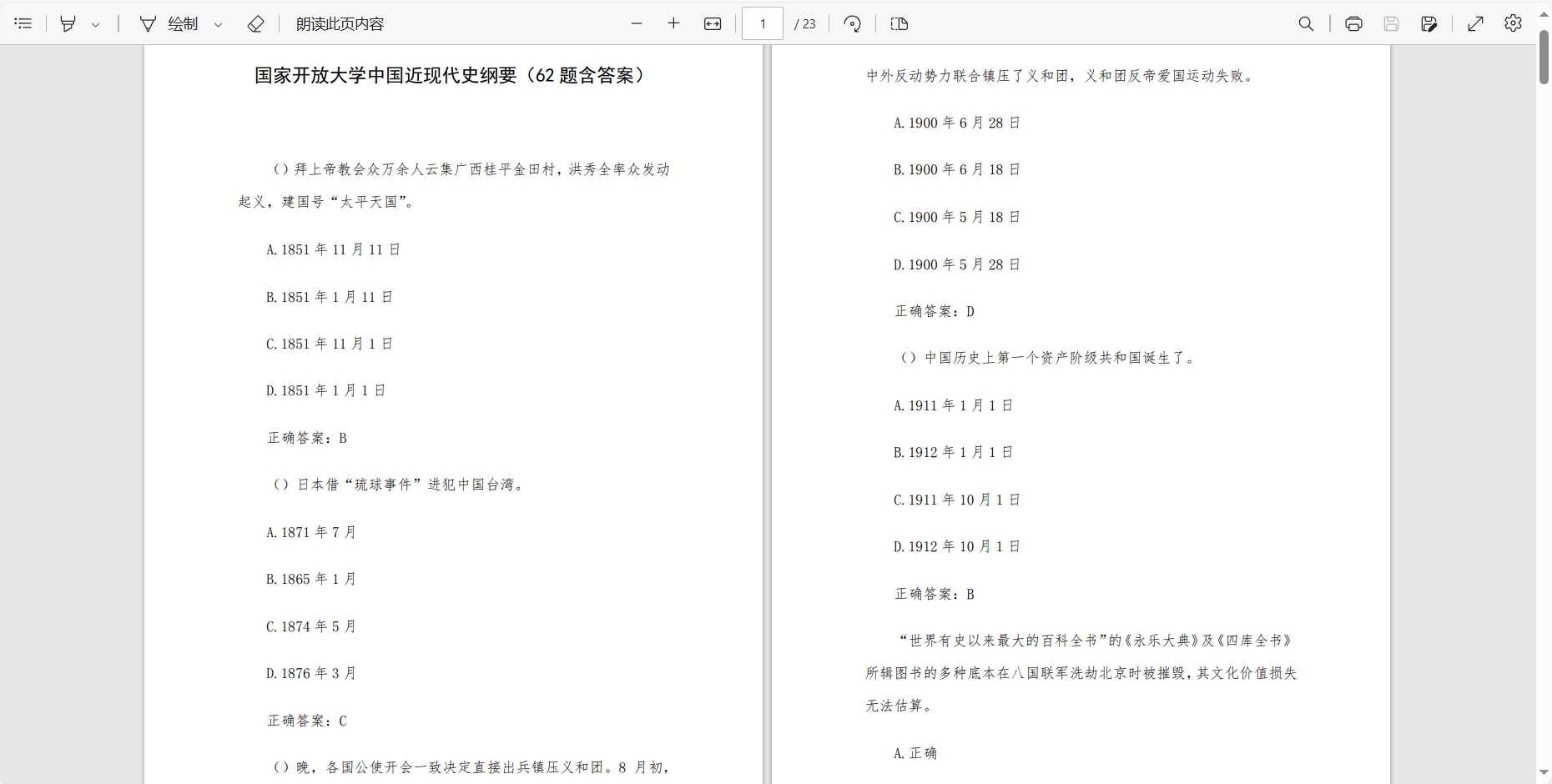Click the sentence about 永乐大典 and 四库全书

[1081, 673]
